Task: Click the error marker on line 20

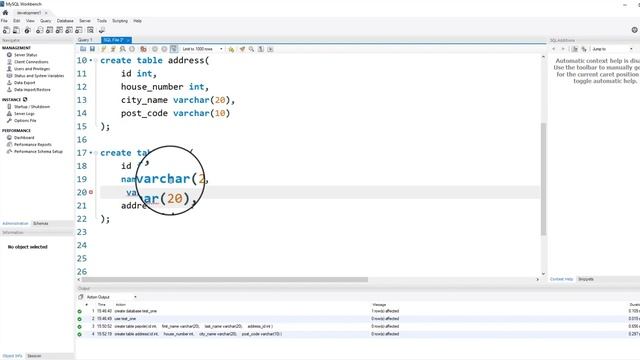Action: point(91,192)
